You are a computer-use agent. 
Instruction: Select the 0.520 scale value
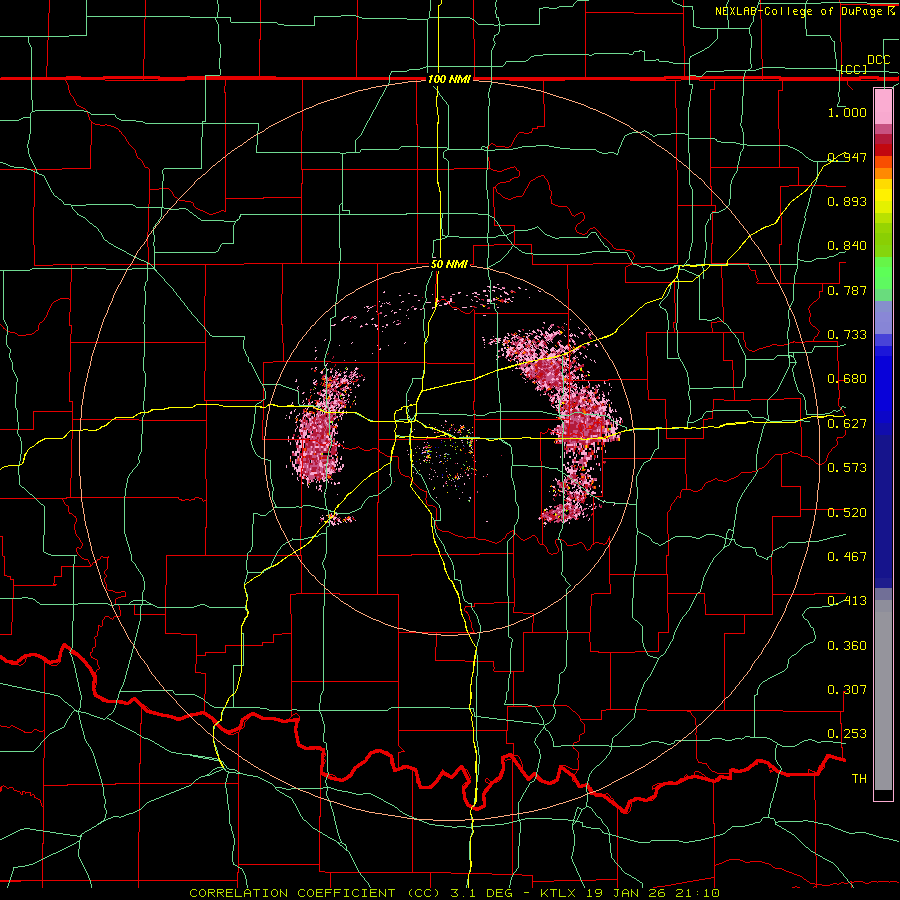[847, 513]
